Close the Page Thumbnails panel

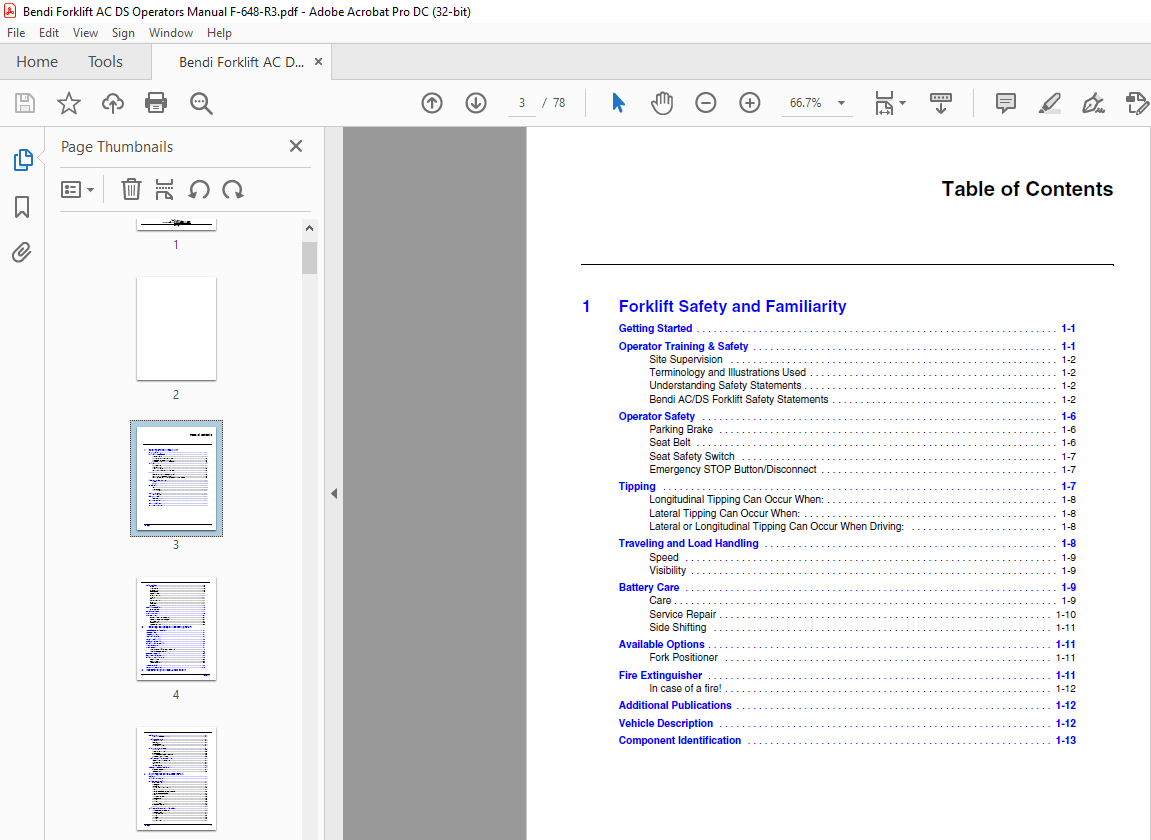(296, 146)
